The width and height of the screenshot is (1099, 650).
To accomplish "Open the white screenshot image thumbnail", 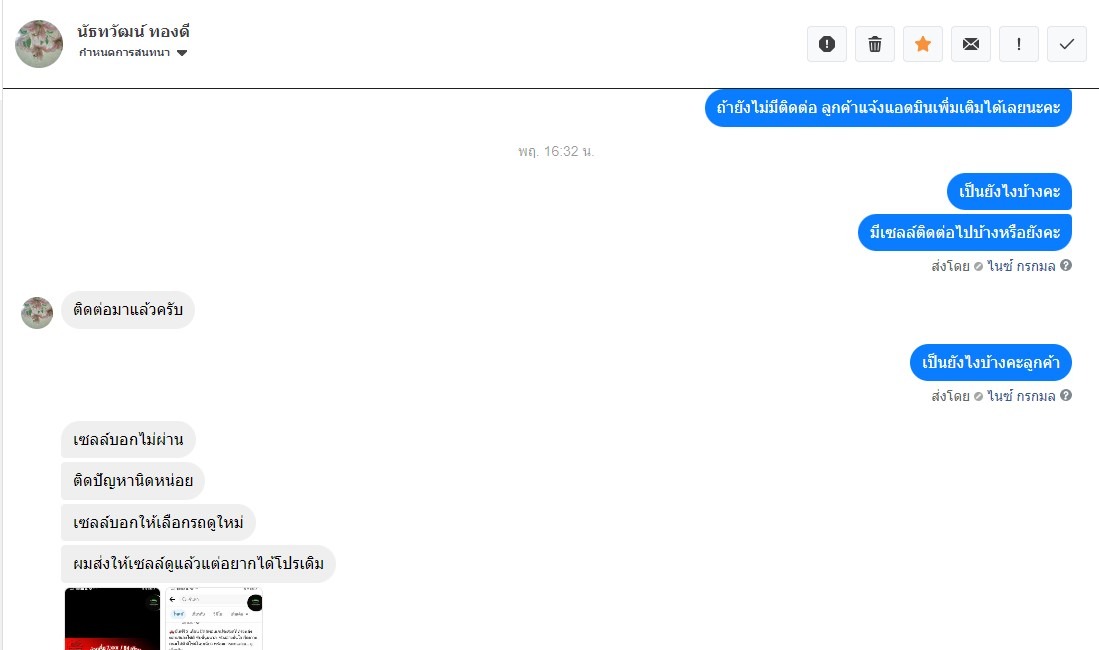I will coord(214,618).
